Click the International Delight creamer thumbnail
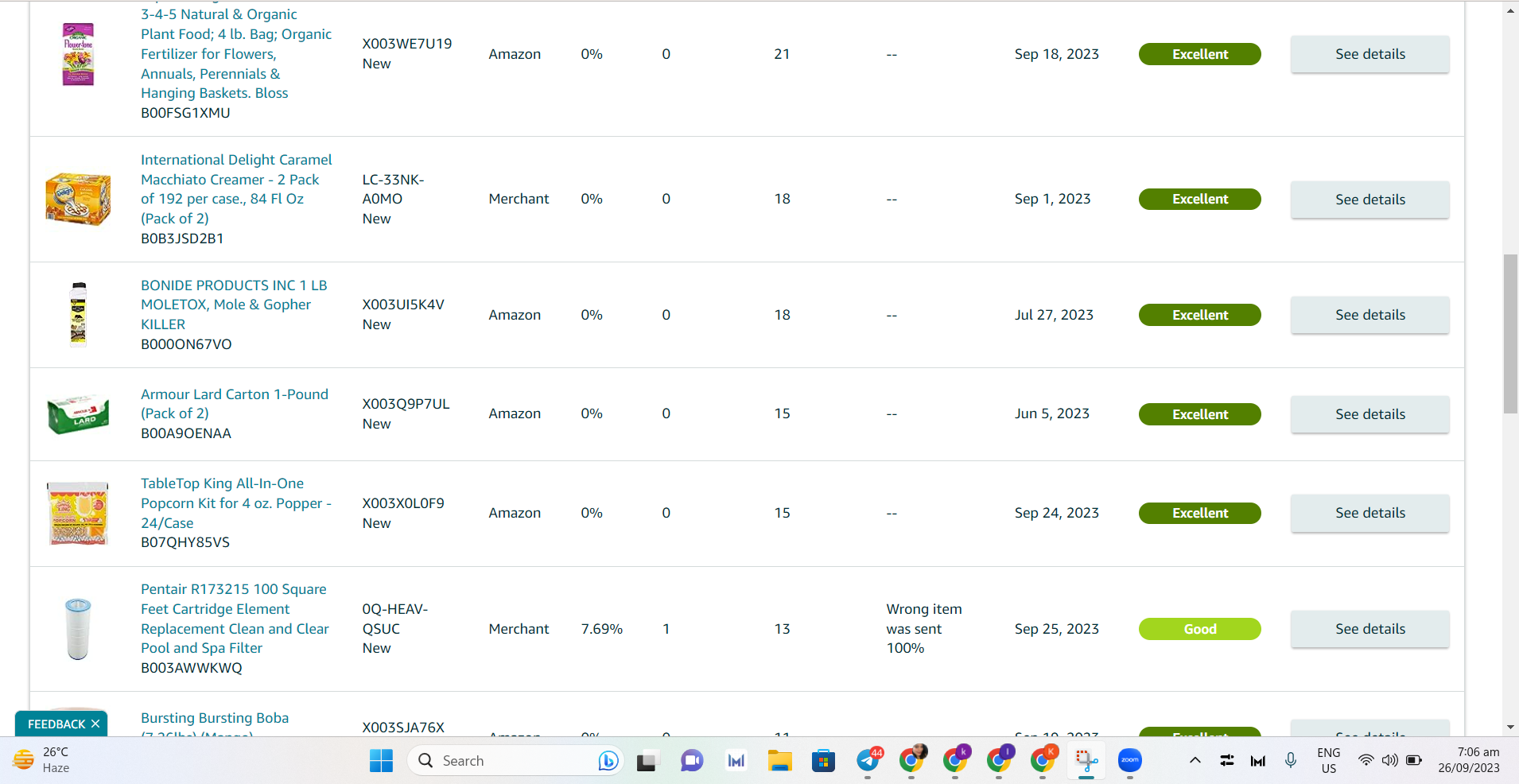 (x=78, y=199)
